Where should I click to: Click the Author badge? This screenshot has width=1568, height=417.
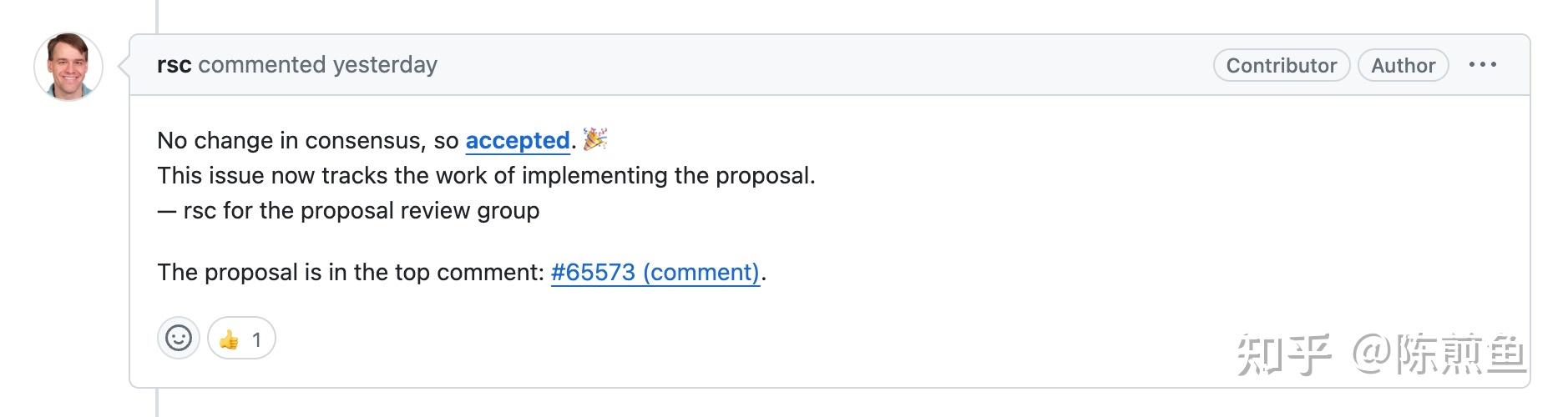(x=1404, y=65)
